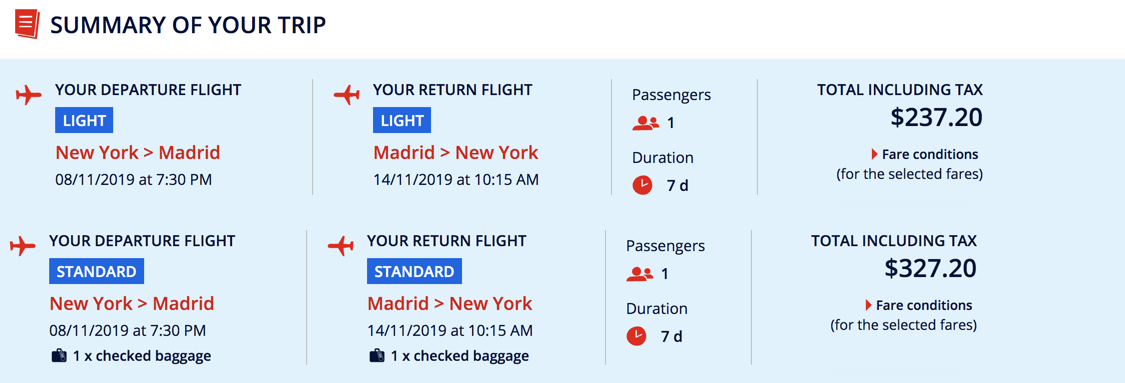The image size is (1125, 383).
Task: Click passengers people icon in Light fare row
Action: click(646, 123)
